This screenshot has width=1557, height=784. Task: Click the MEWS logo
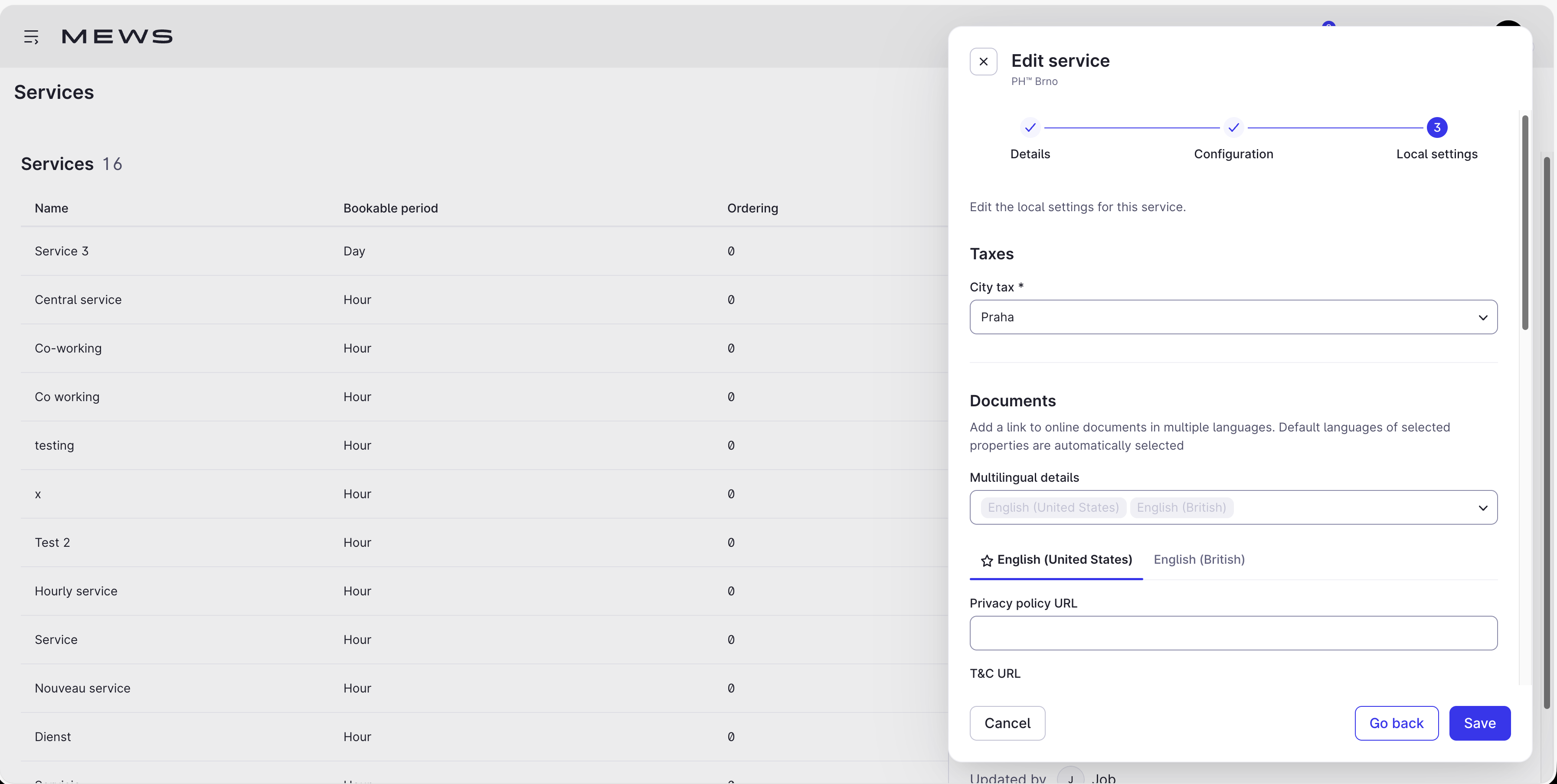[x=117, y=37]
